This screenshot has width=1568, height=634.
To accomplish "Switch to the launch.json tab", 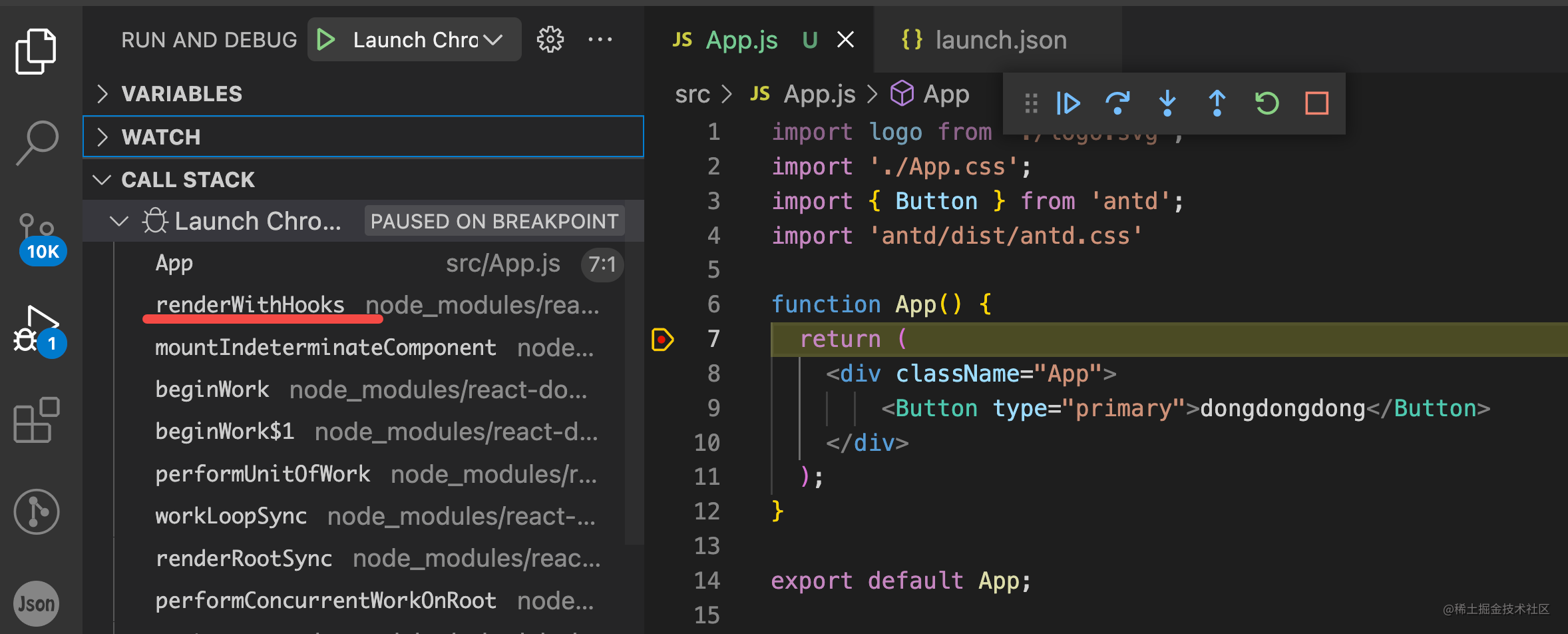I will (x=1000, y=40).
